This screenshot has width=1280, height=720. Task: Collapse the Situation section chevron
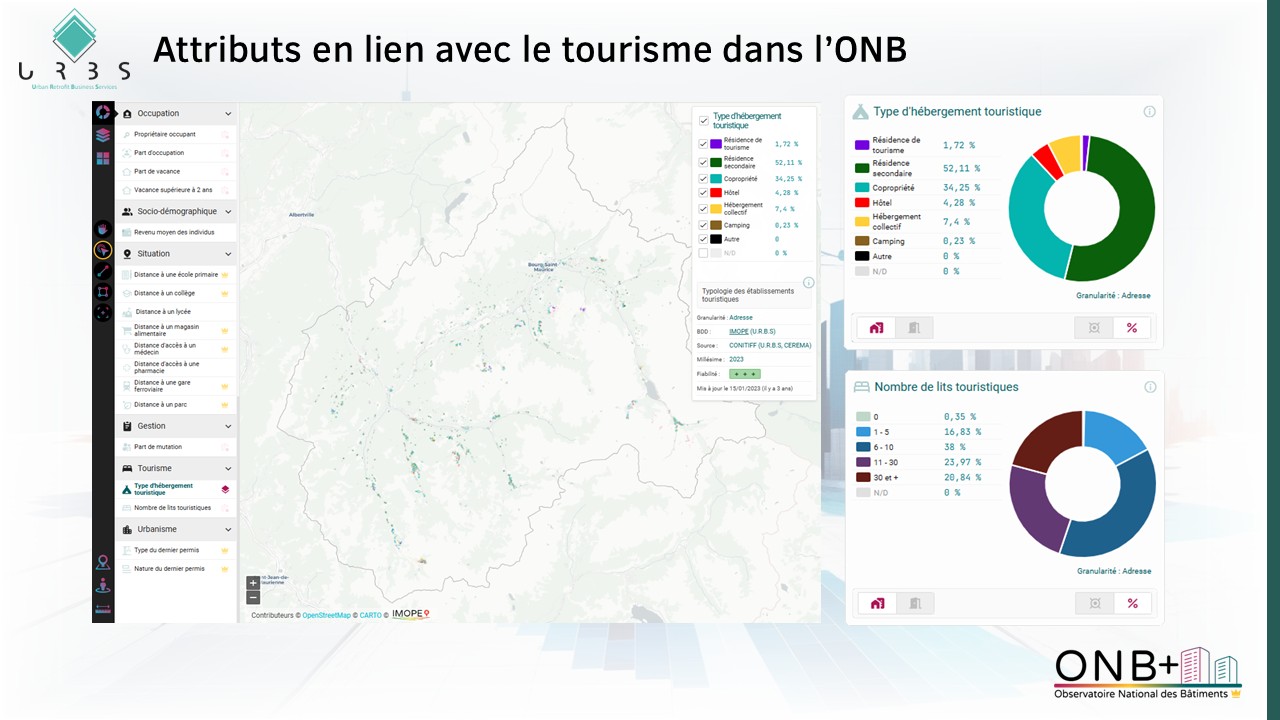(x=228, y=254)
